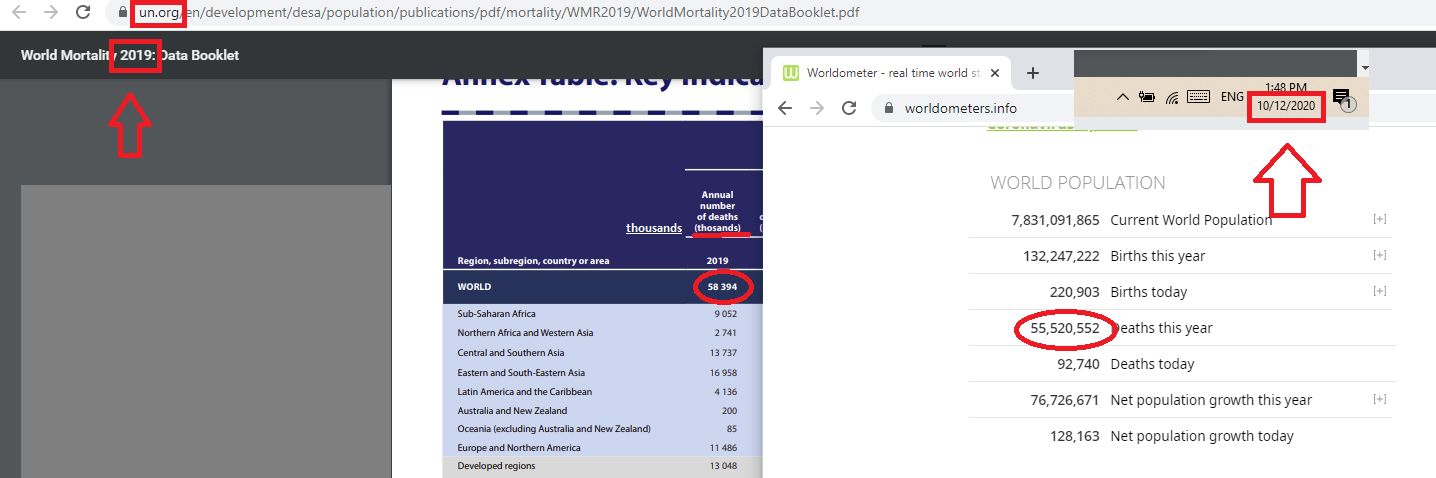The height and width of the screenshot is (478, 1436).
Task: Open a new tab with the plus button
Action: tap(1033, 73)
